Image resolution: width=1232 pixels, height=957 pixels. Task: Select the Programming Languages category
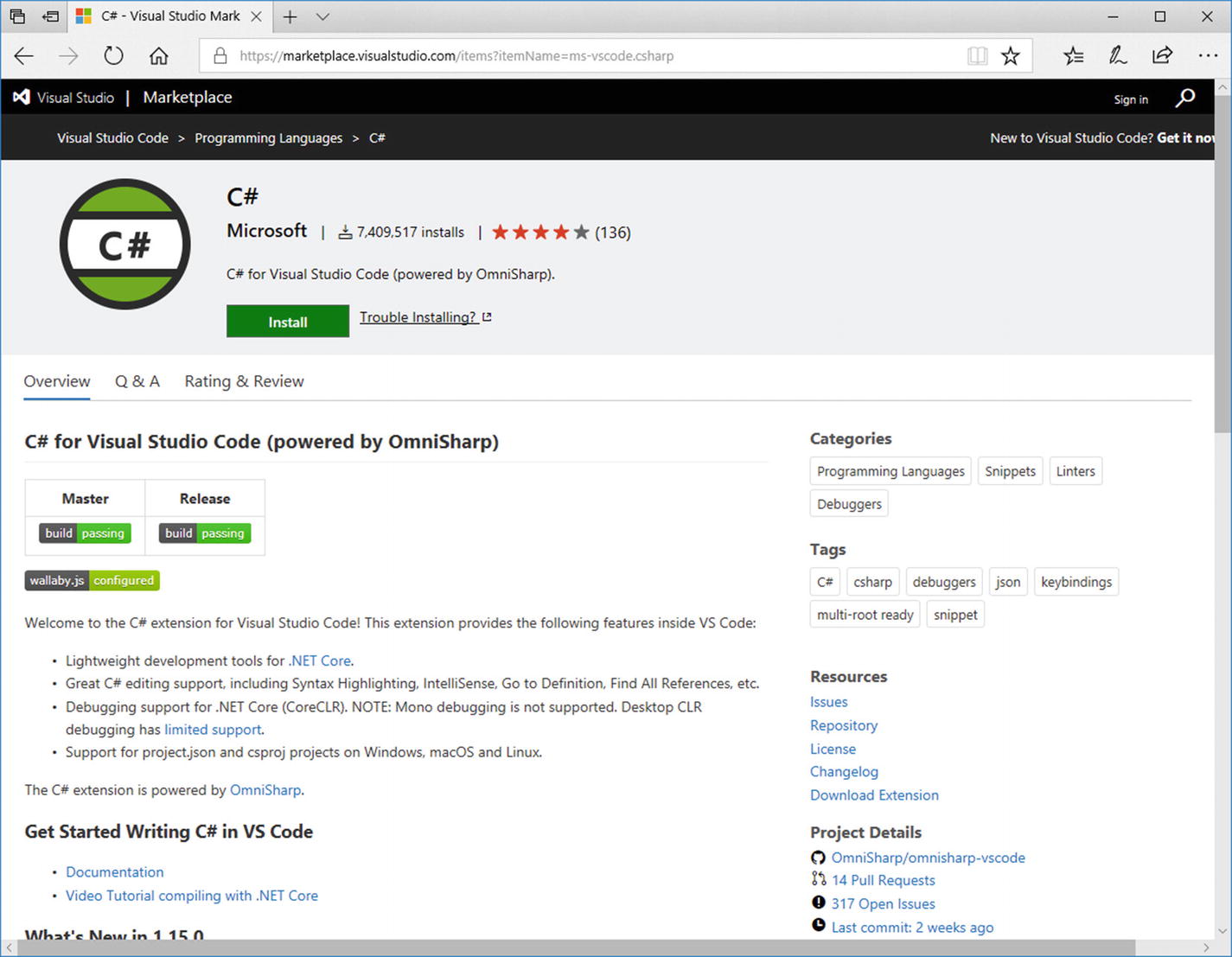click(890, 471)
